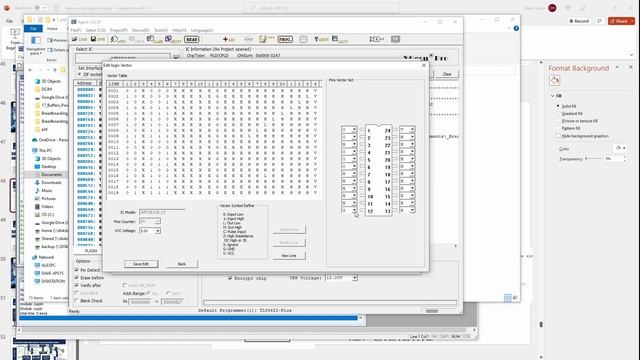Enable the Blank Check checkbox
This screenshot has height=360, width=640.
coord(77,301)
